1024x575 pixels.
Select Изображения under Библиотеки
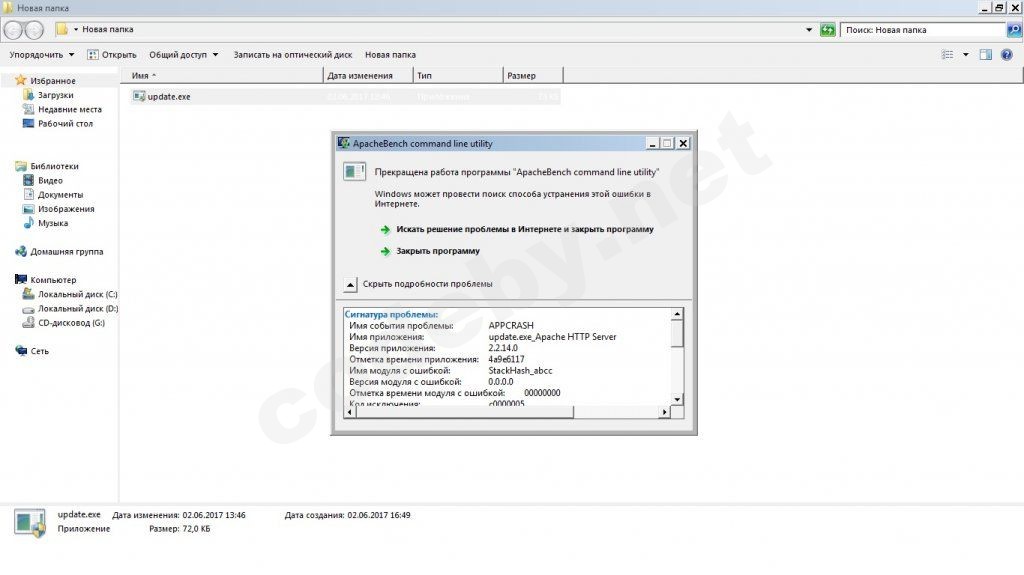coord(66,209)
